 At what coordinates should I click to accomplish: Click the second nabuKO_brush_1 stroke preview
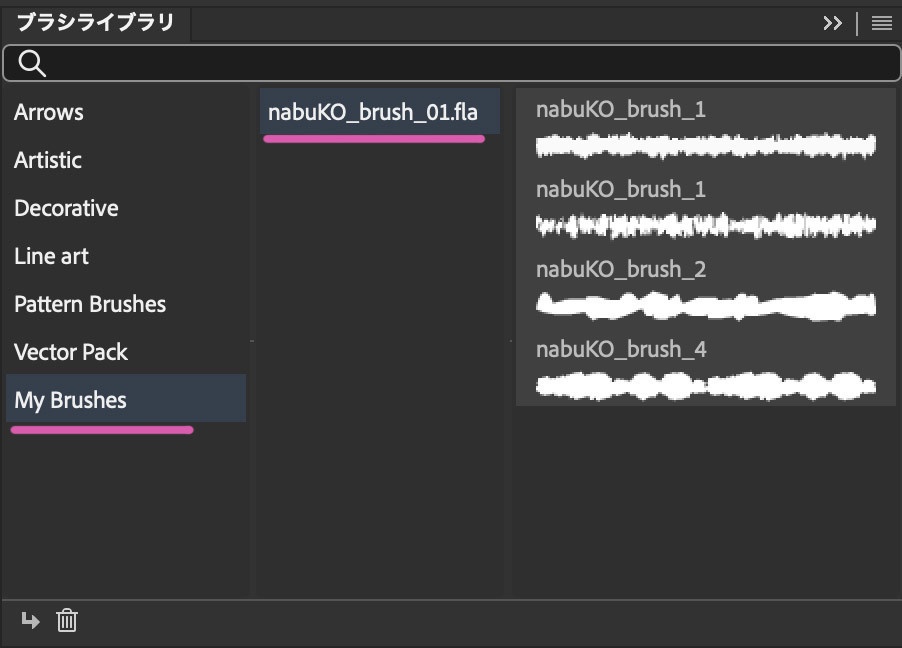[x=705, y=225]
